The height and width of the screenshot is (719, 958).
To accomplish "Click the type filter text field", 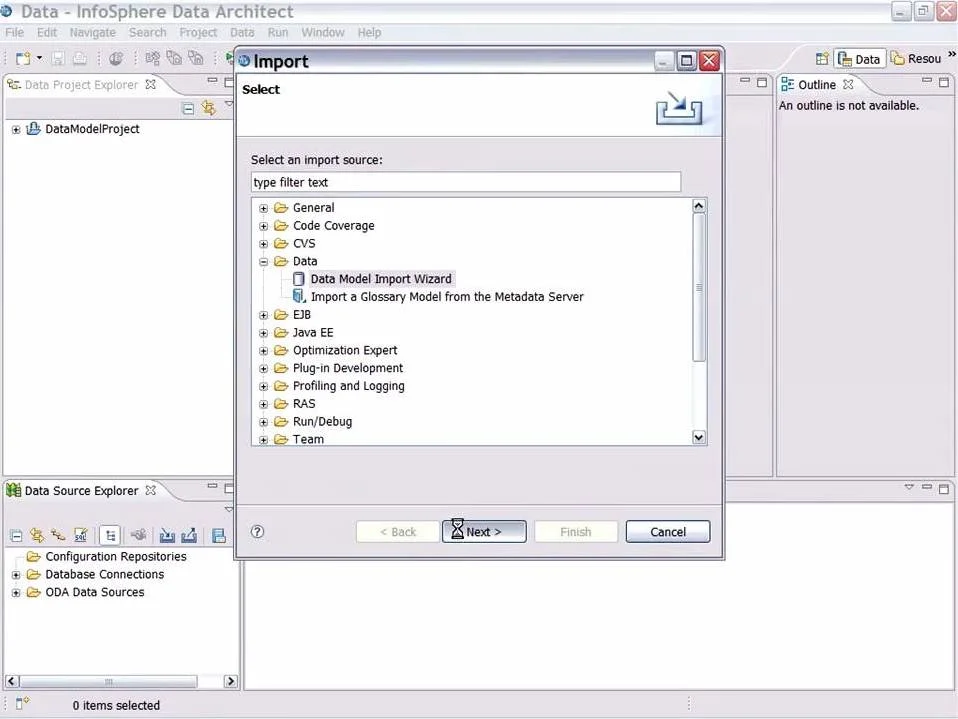I will click(465, 182).
